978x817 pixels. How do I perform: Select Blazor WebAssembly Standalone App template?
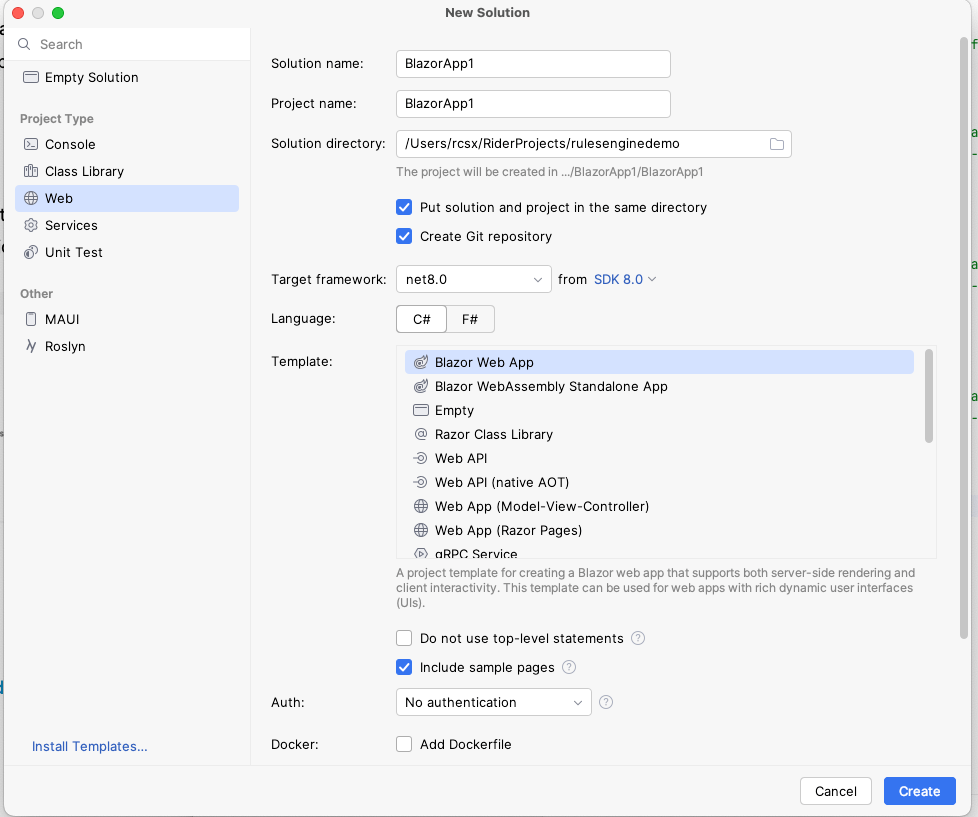(x=550, y=386)
